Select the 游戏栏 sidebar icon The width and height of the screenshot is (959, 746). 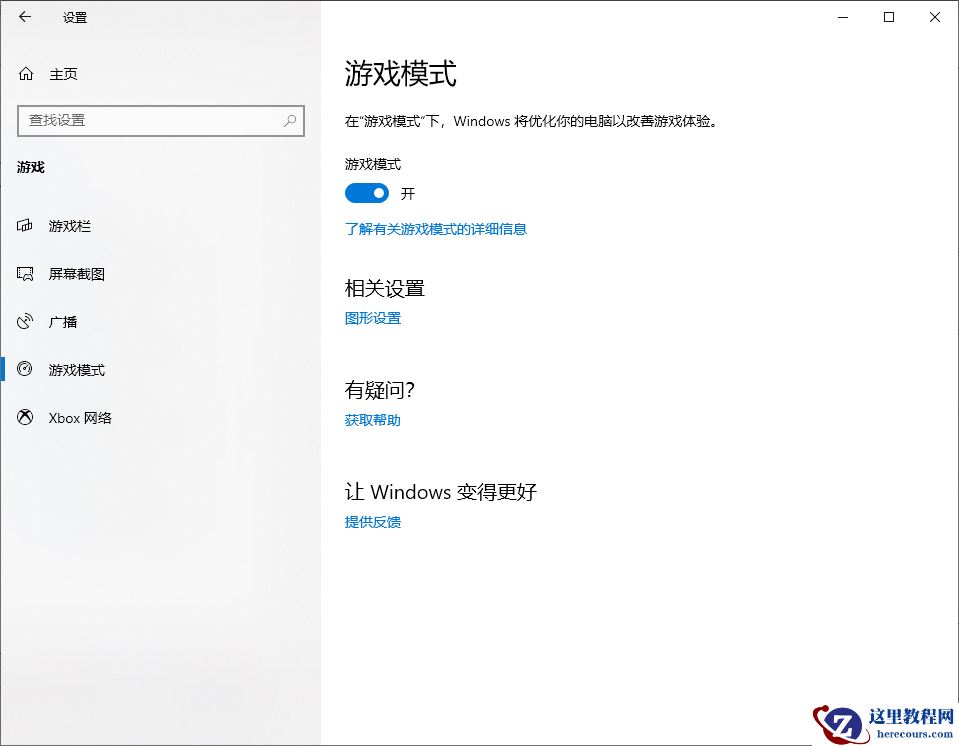[24, 226]
